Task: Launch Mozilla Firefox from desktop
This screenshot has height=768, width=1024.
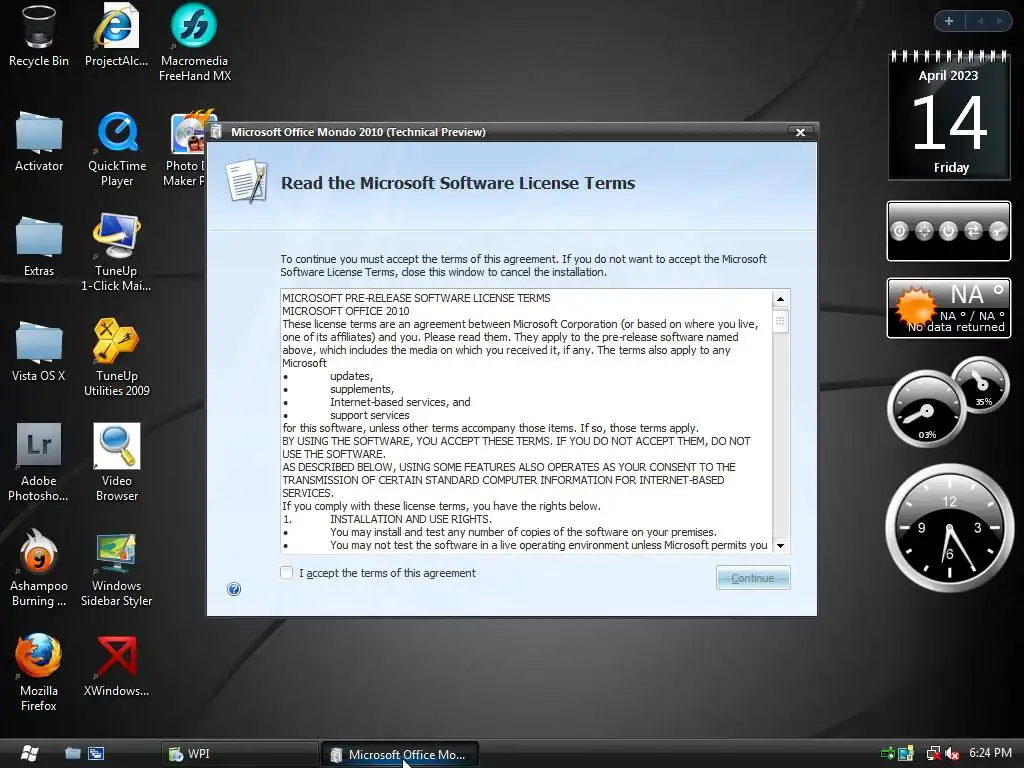Action: (39, 673)
